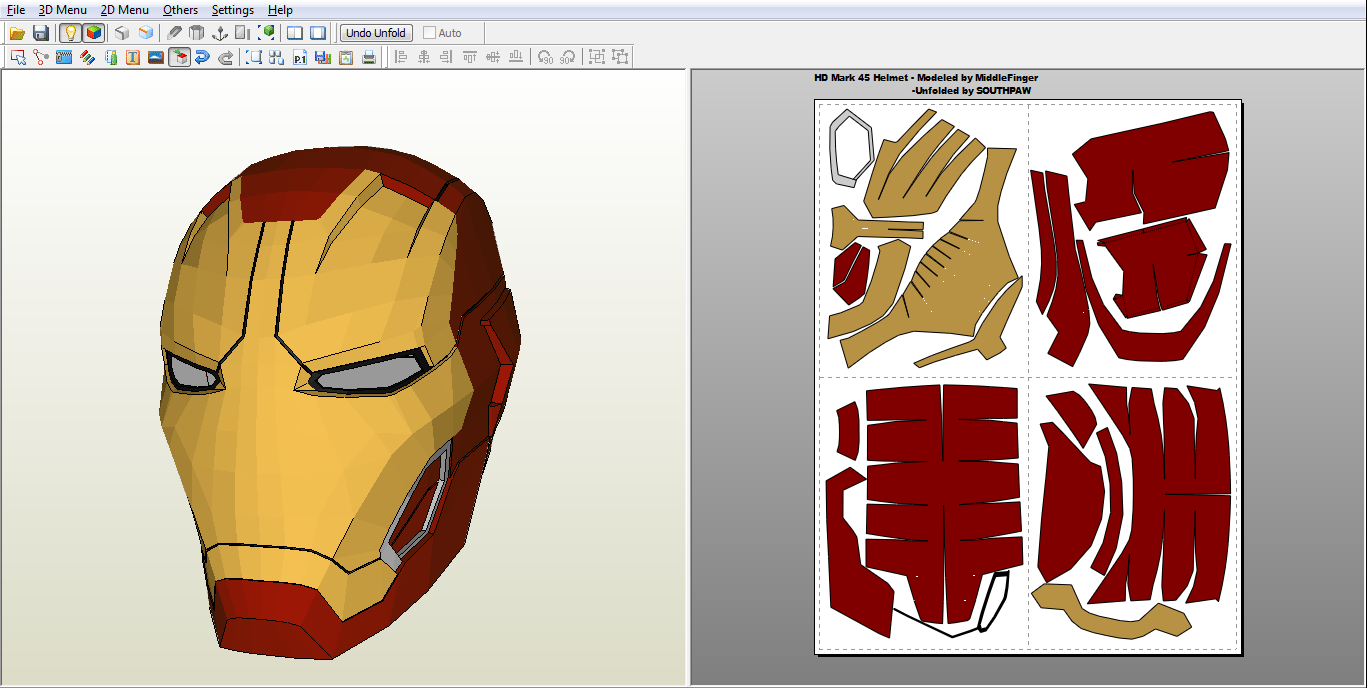Open the Help menu
This screenshot has height=688, width=1367.
click(281, 10)
